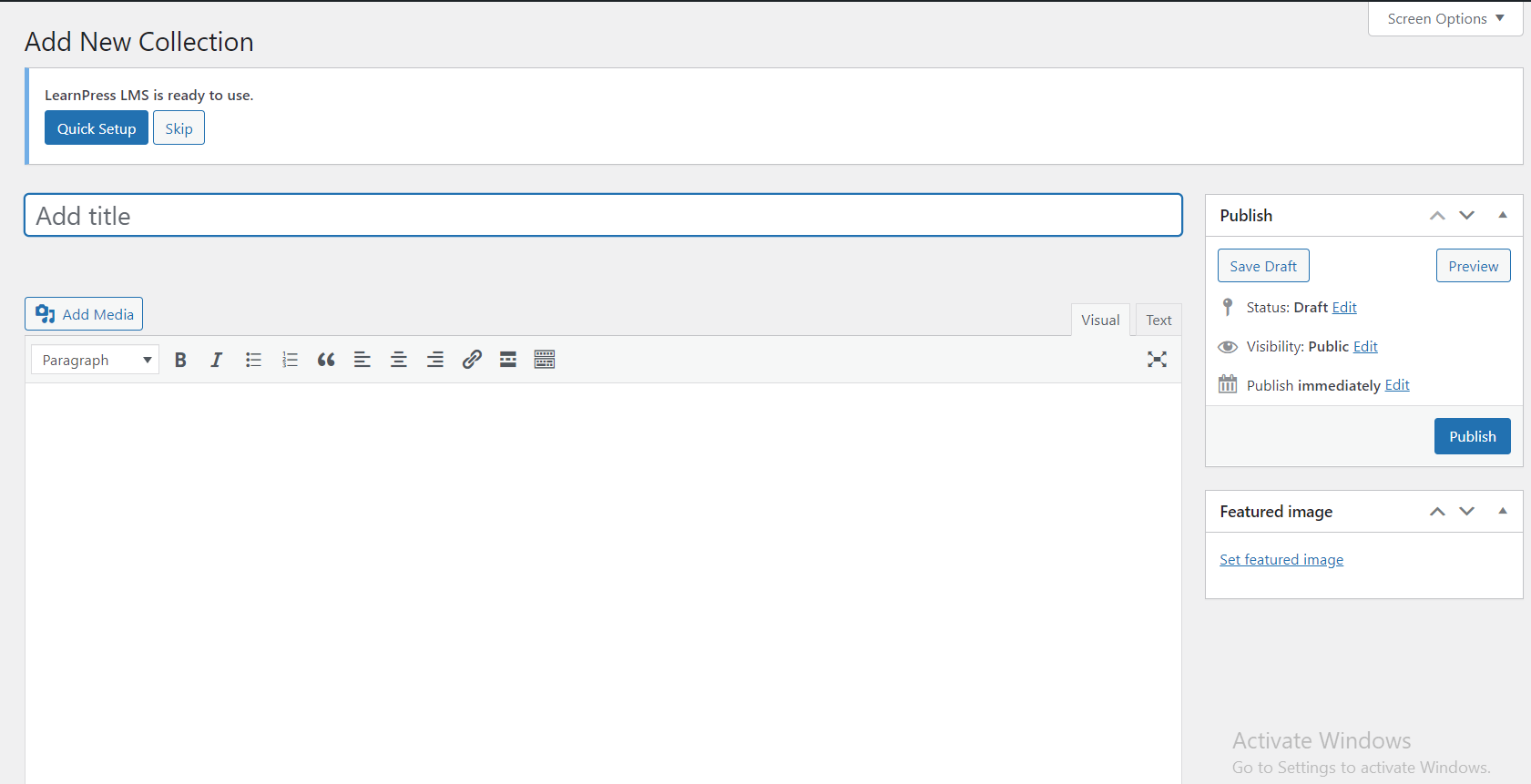Open the insert/edit link tool

472,360
